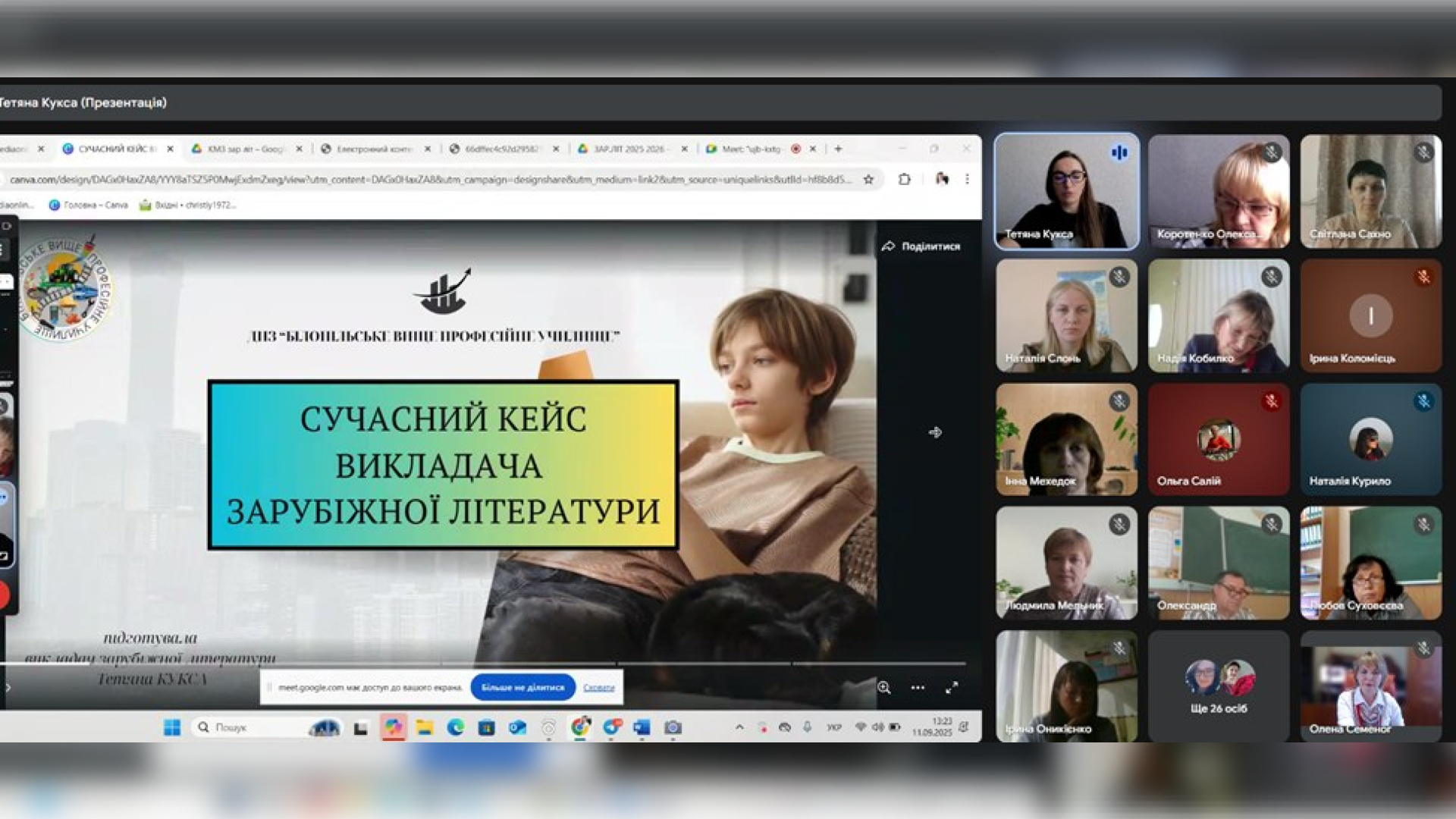The height and width of the screenshot is (819, 1456).
Task: Click the 'Більше не ділитися' stop sharing button
Action: click(x=522, y=688)
